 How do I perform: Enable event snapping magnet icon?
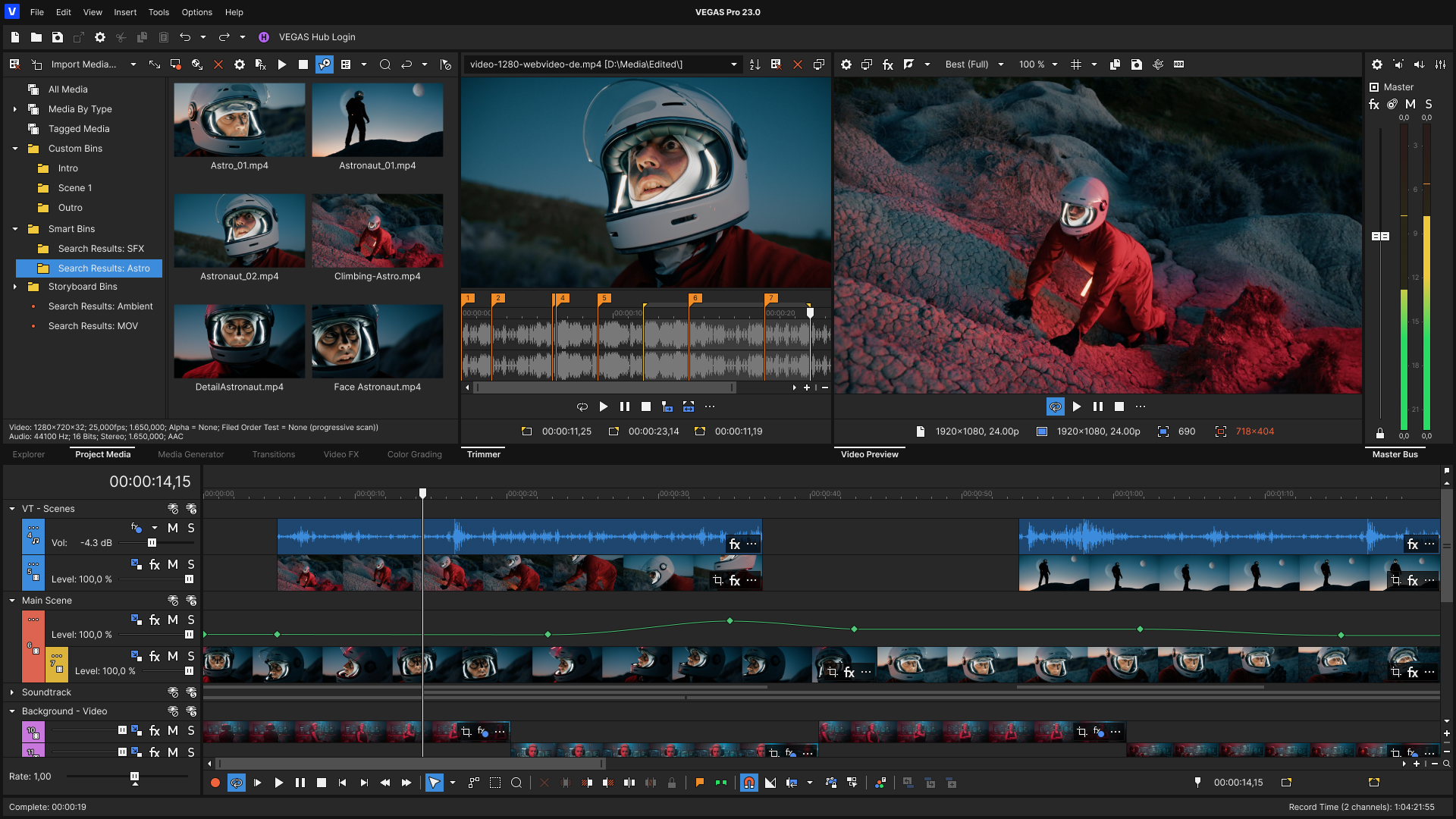(x=749, y=783)
